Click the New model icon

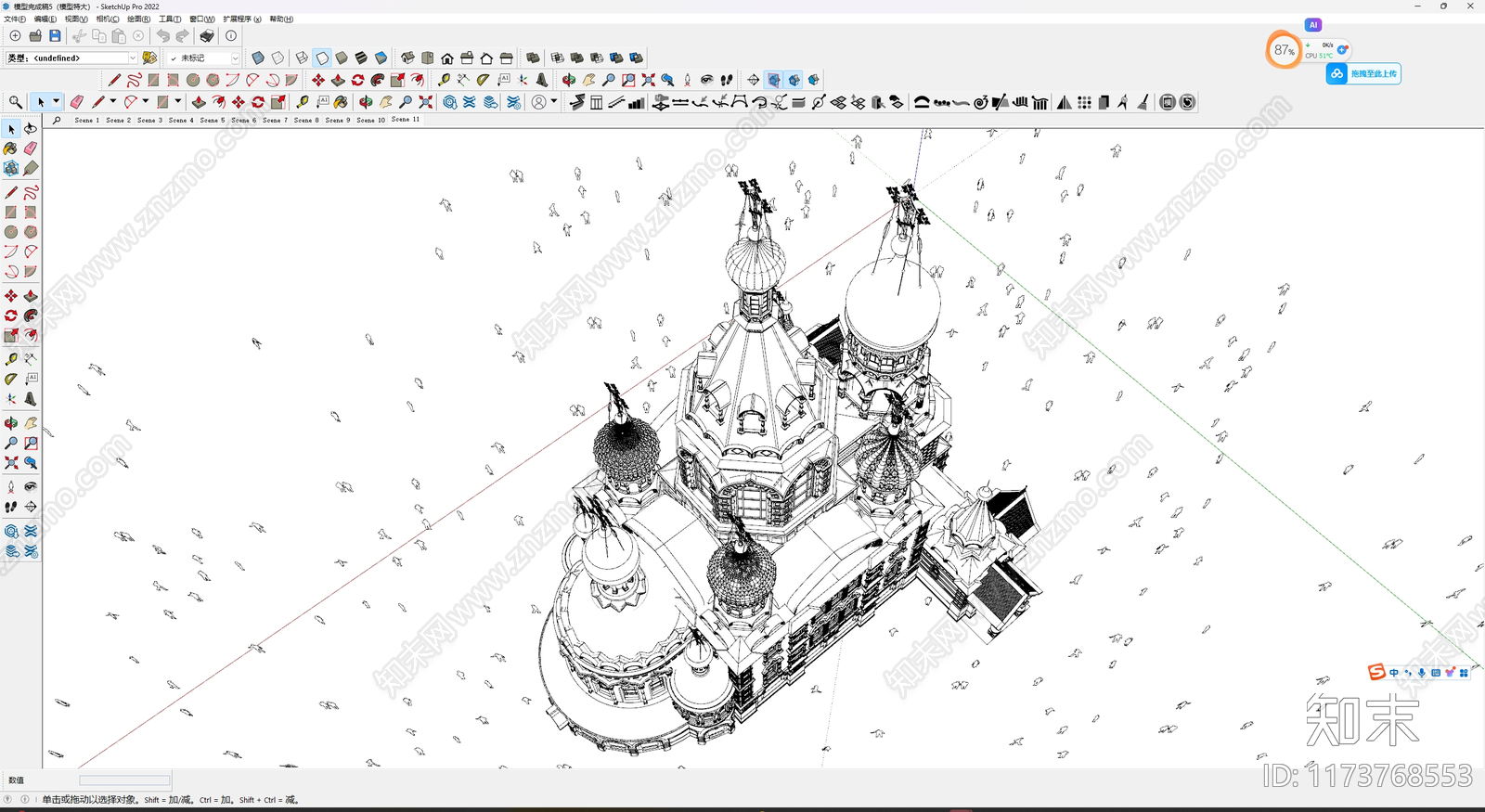pyautogui.click(x=15, y=36)
